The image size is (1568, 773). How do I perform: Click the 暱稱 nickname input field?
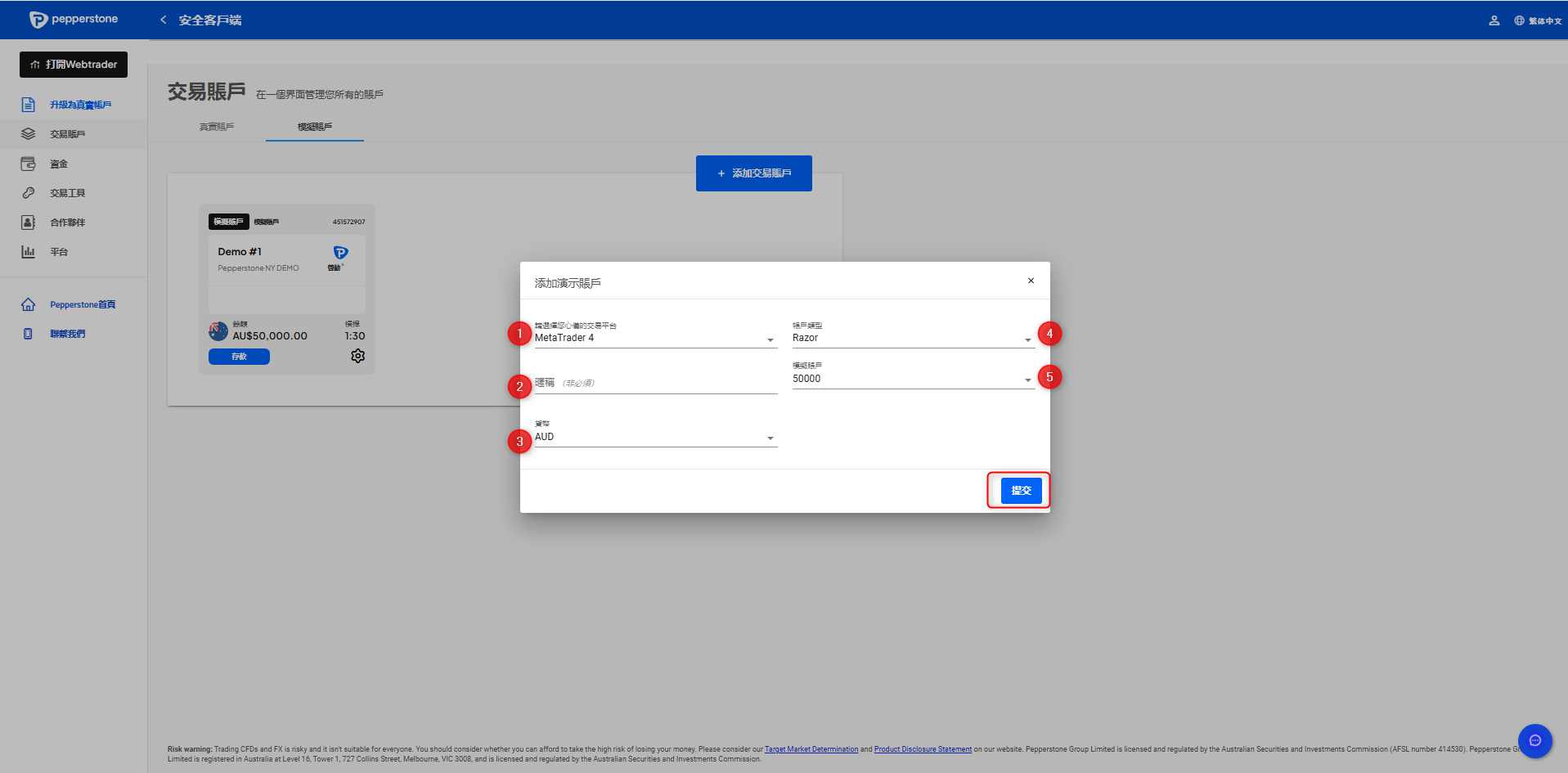(654, 383)
